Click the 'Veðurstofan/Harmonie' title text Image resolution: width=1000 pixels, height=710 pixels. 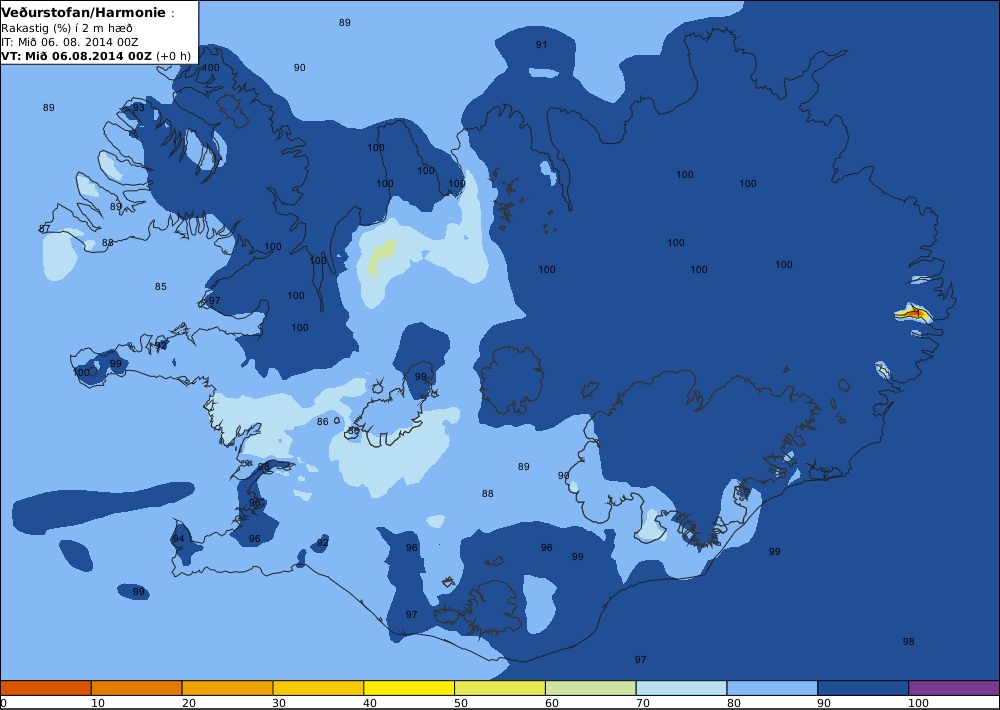coord(84,13)
